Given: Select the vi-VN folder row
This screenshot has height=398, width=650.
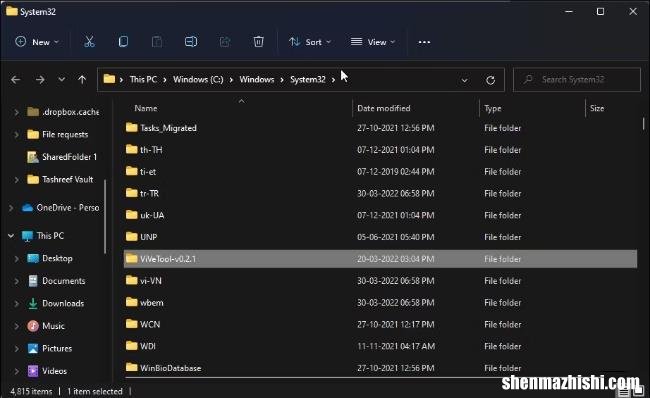Looking at the screenshot, I should pyautogui.click(x=380, y=281).
